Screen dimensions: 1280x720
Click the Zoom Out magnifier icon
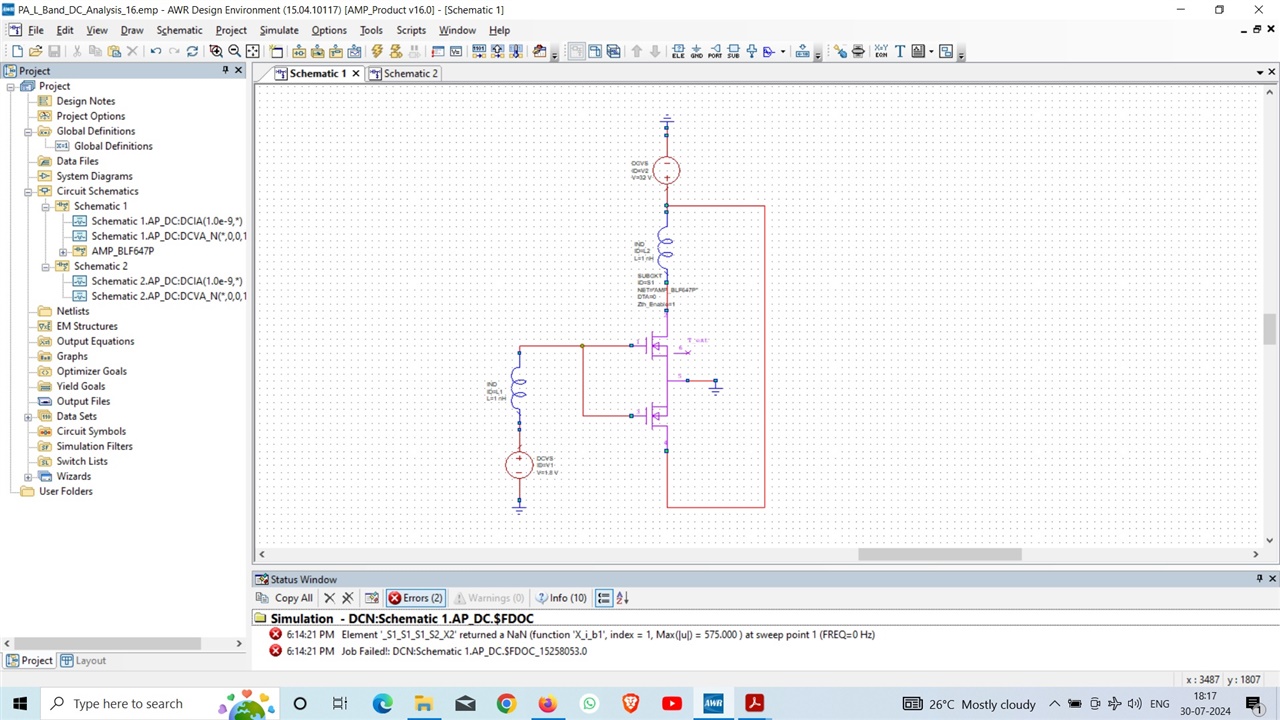[x=234, y=51]
